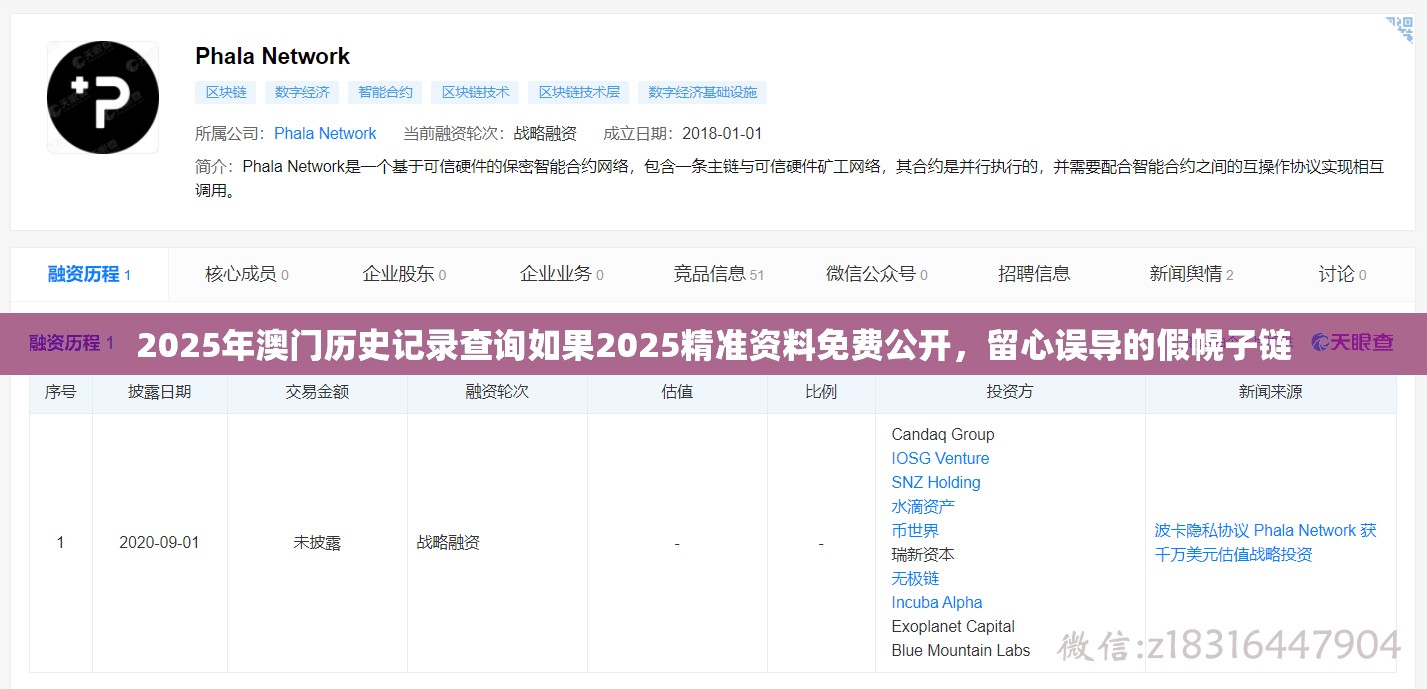Switch to the 企业股东 tab
Screen dimensions: 1427x689
coord(404,274)
